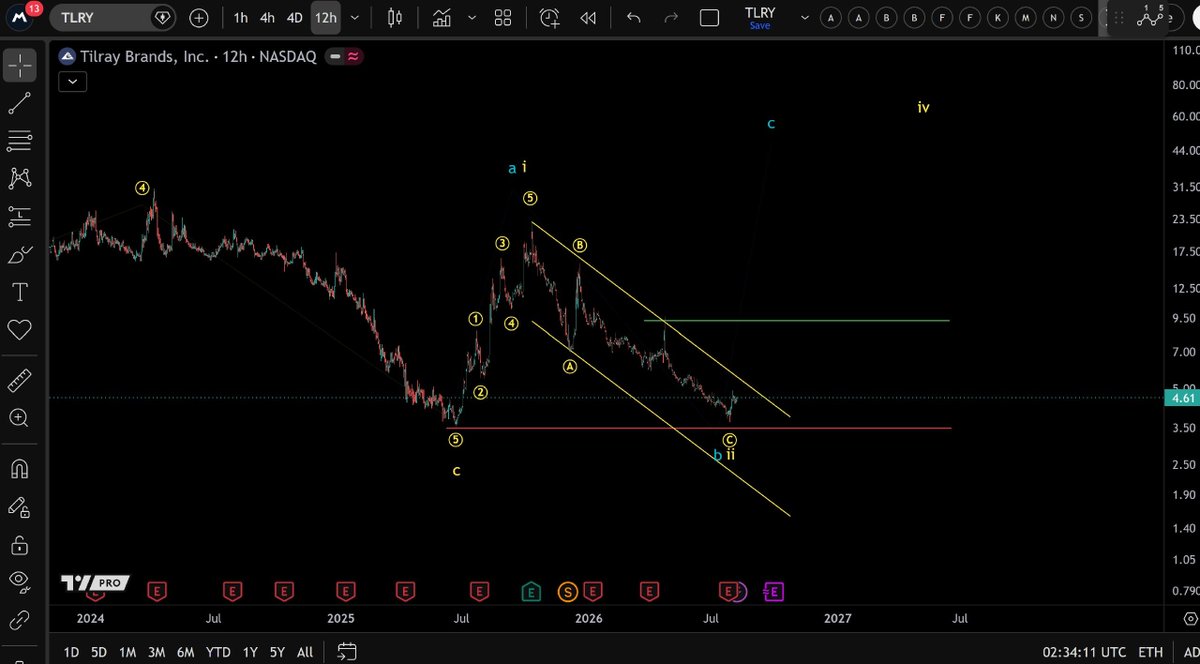Viewport: 1200px width, 664px height.
Task: Open the Indicators and strategies menu
Action: 441,18
